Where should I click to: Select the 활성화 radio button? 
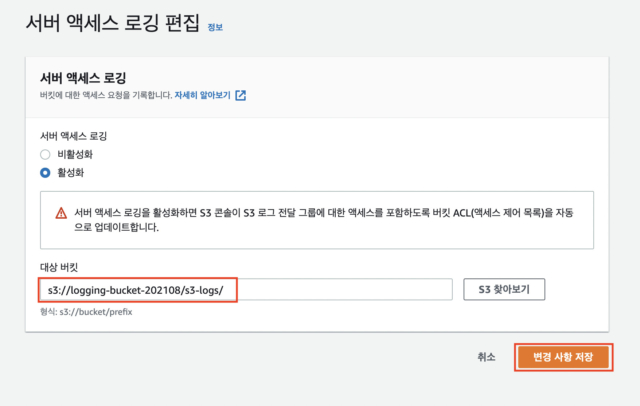tap(45, 173)
